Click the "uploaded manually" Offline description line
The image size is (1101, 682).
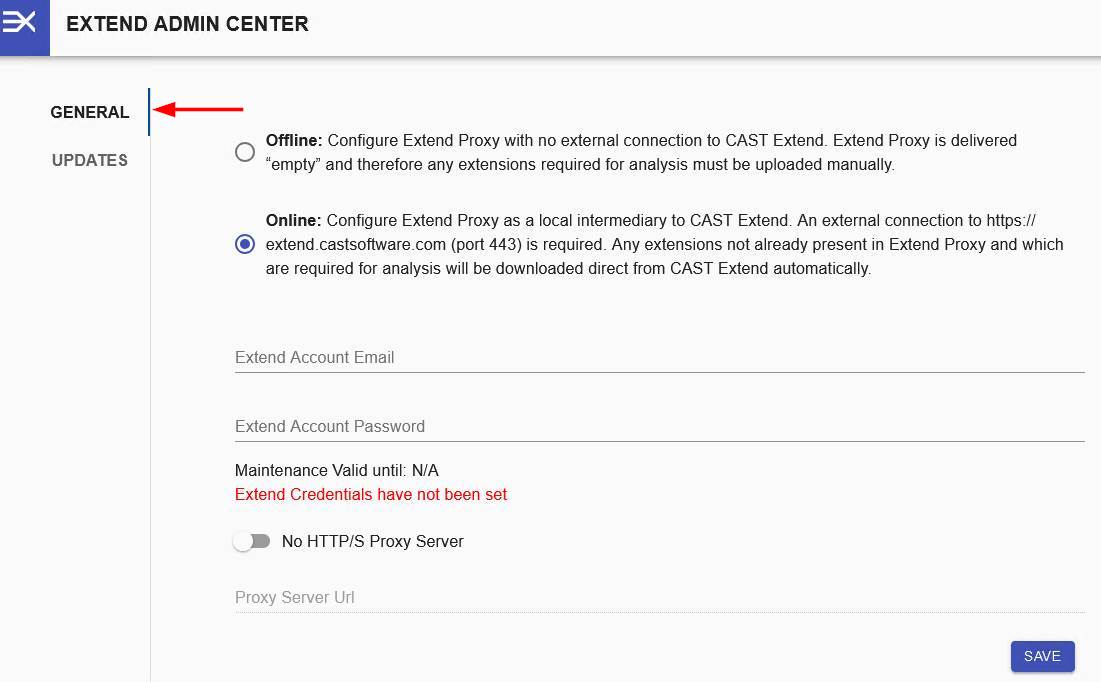pos(580,164)
